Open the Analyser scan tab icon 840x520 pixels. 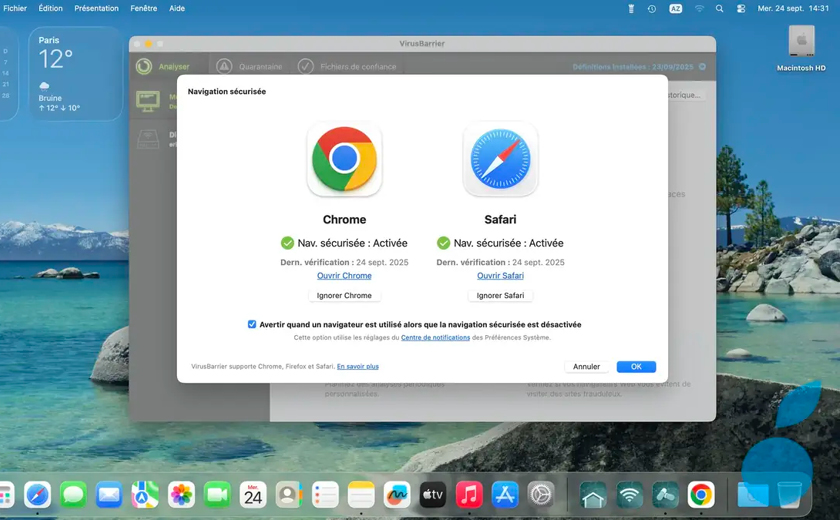(145, 67)
